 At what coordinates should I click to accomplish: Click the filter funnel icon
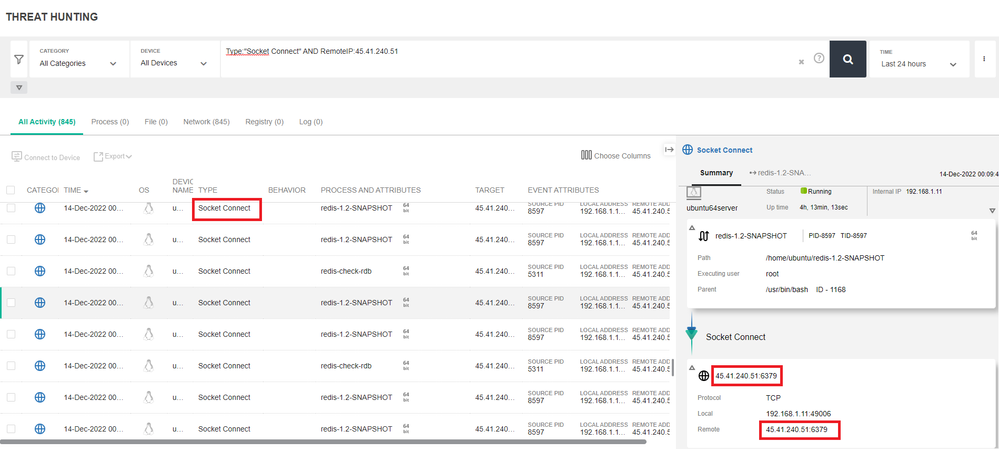pyautogui.click(x=19, y=60)
